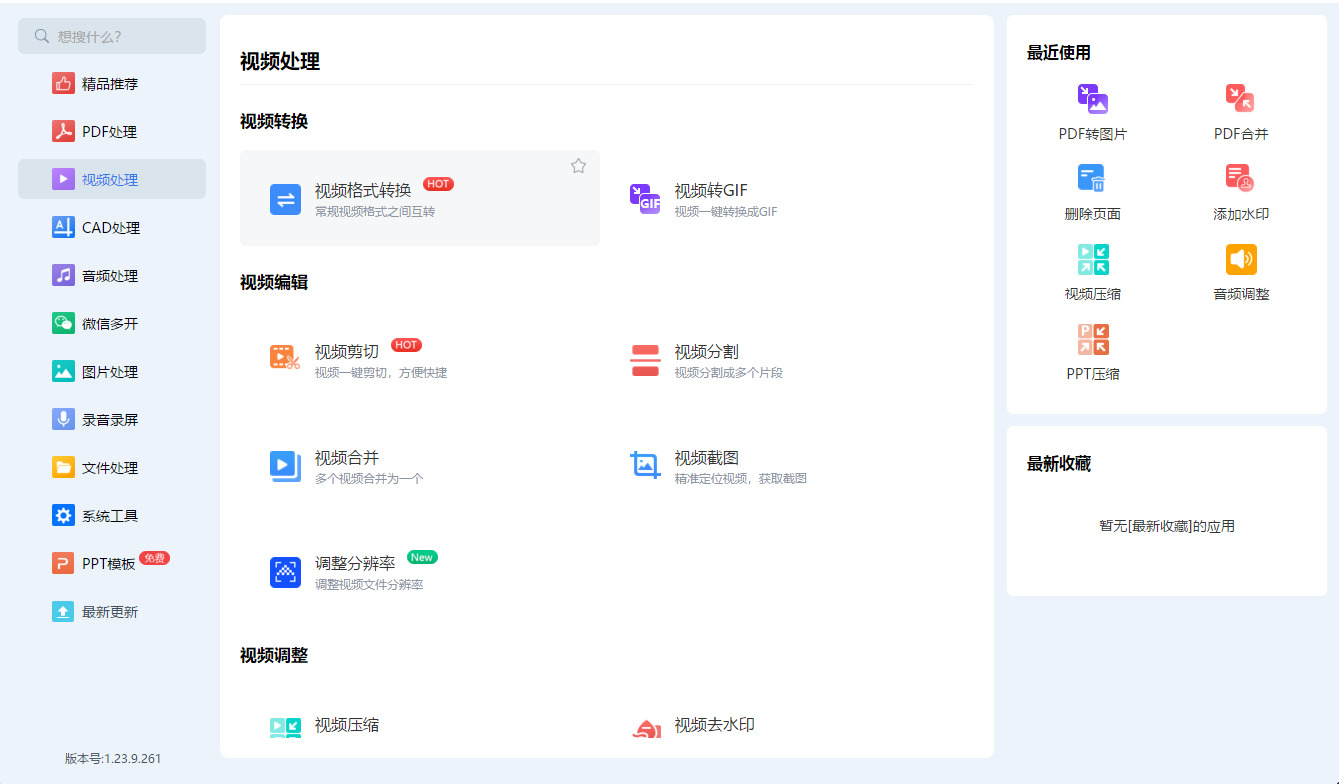Click the 视频格式转换 title text
Screen dimensions: 1339x784
coord(363,191)
